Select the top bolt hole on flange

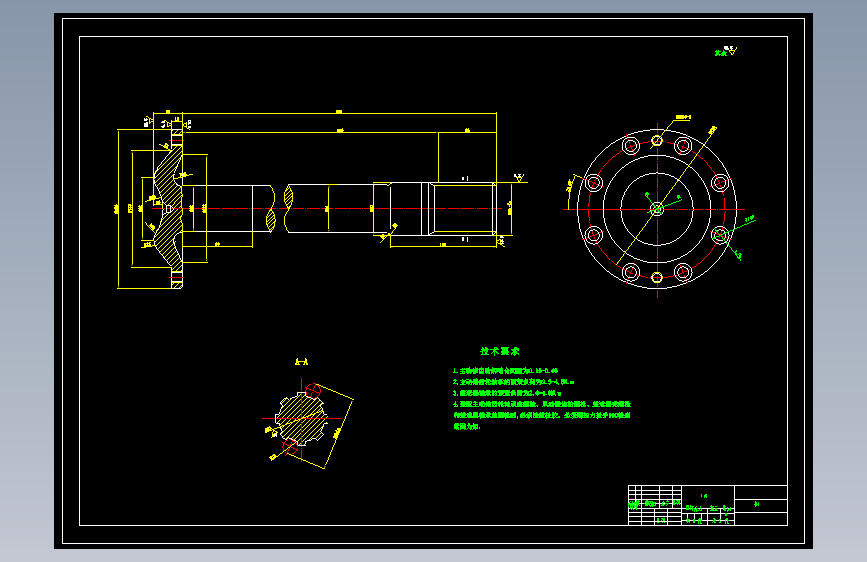coord(657,140)
